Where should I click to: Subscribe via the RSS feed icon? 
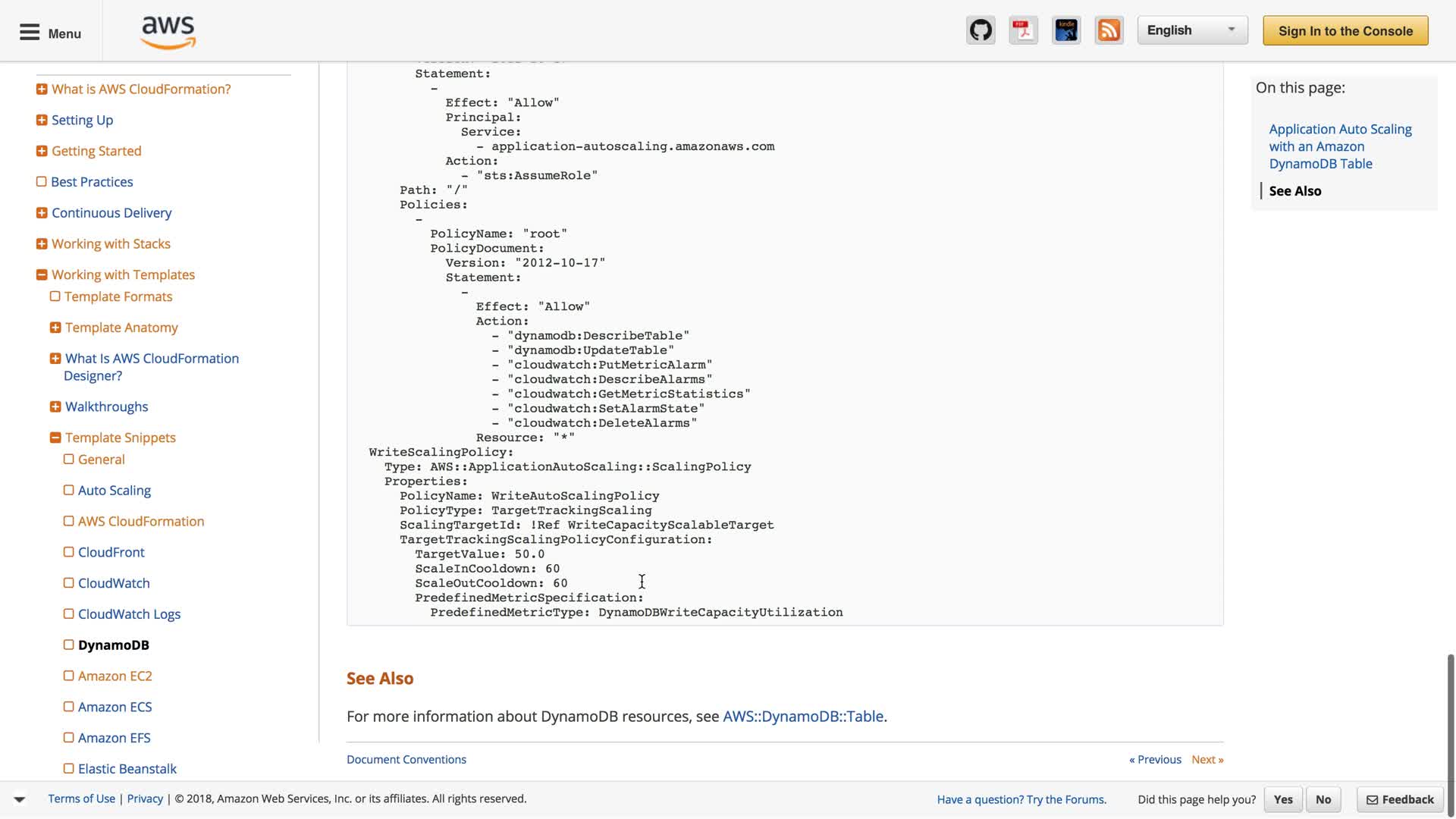(1109, 30)
